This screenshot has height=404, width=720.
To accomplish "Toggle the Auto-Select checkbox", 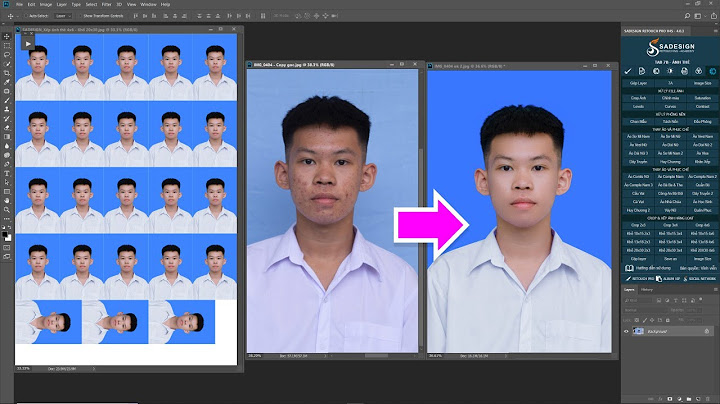I will pos(27,16).
